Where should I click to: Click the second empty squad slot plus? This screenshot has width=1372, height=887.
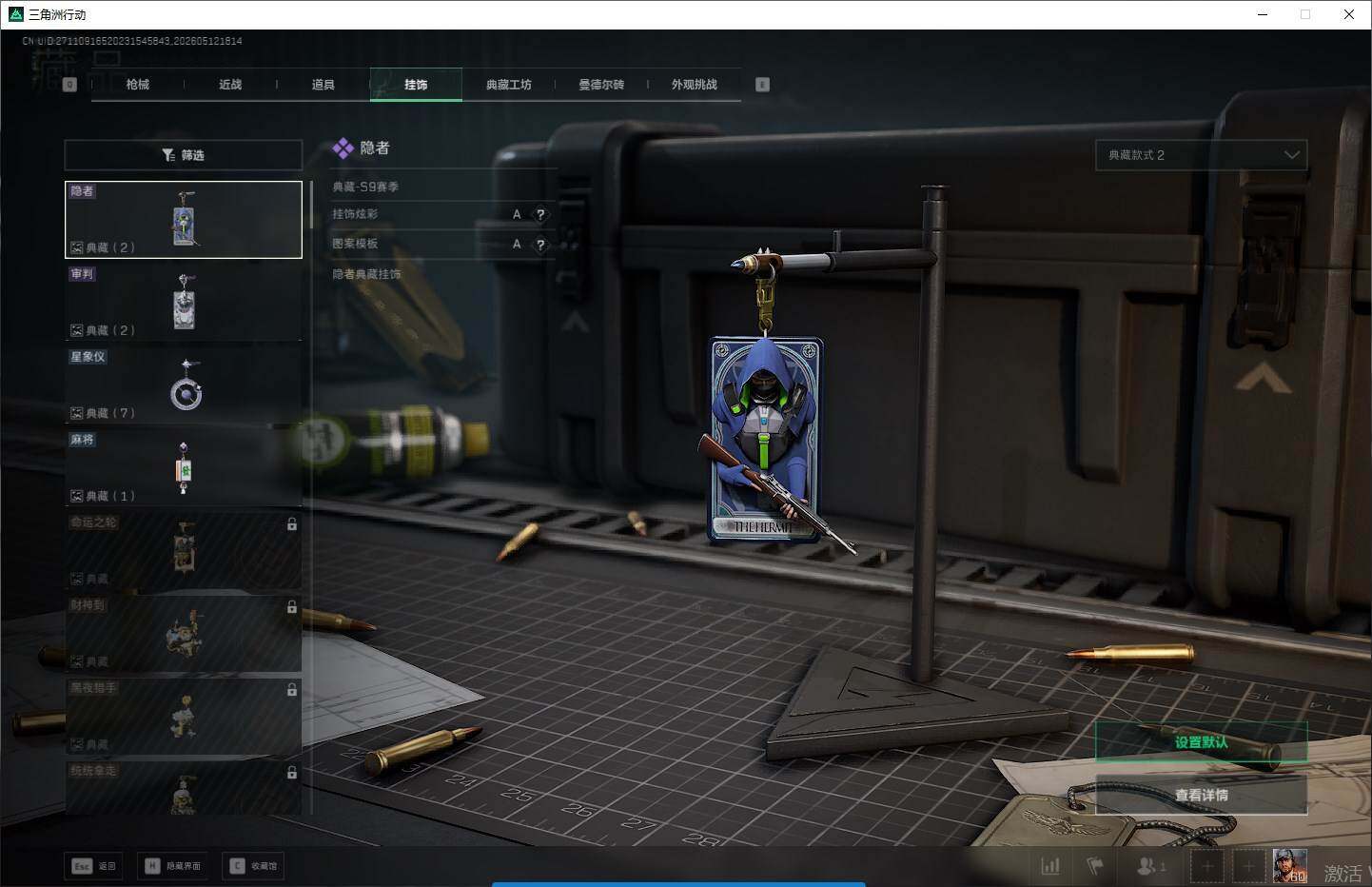[1249, 867]
